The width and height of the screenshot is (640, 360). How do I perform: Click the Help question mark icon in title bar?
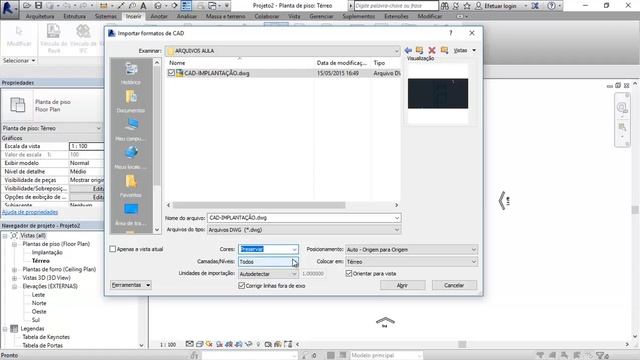(x=551, y=6)
